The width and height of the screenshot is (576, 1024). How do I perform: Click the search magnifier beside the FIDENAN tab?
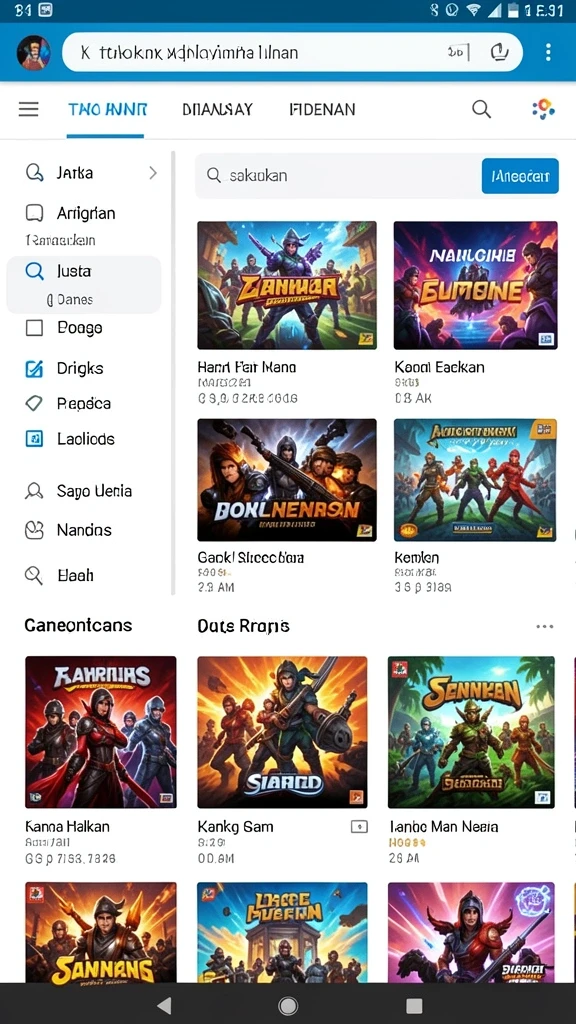coord(481,109)
